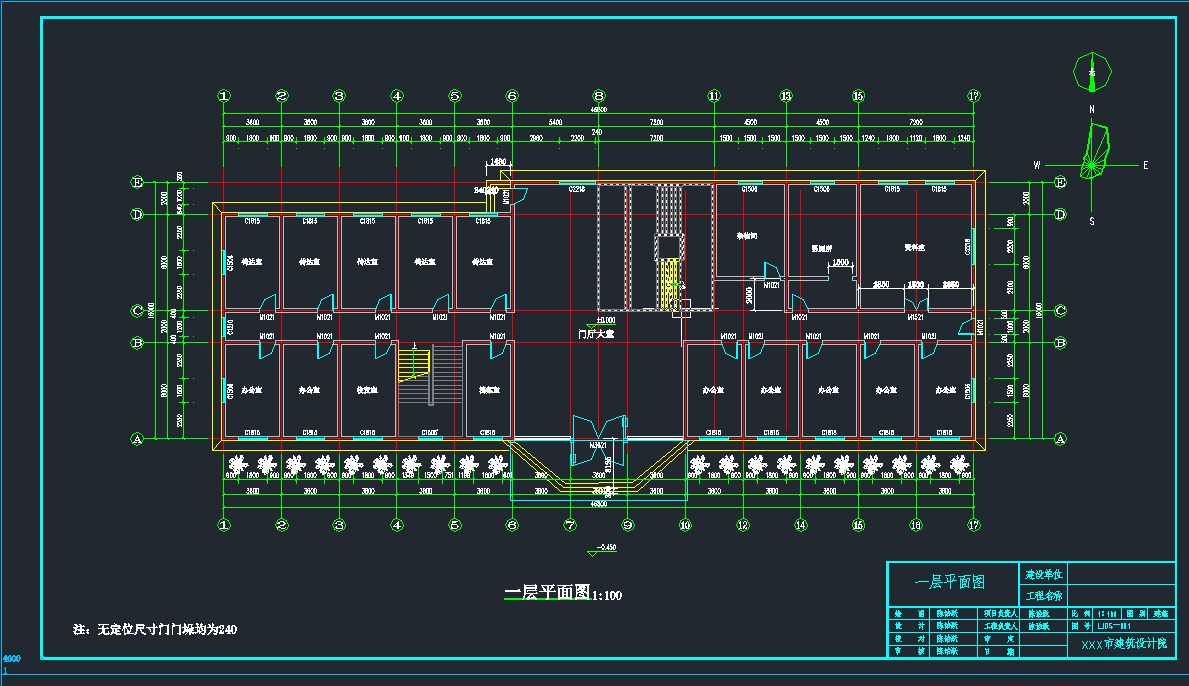Select grid axis bubble E on left side
The width and height of the screenshot is (1189, 686).
[138, 182]
